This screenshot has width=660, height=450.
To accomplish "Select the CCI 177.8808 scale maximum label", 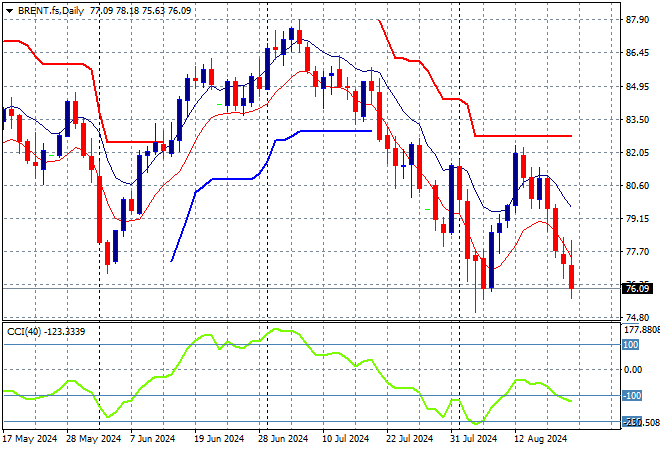I will pos(641,330).
